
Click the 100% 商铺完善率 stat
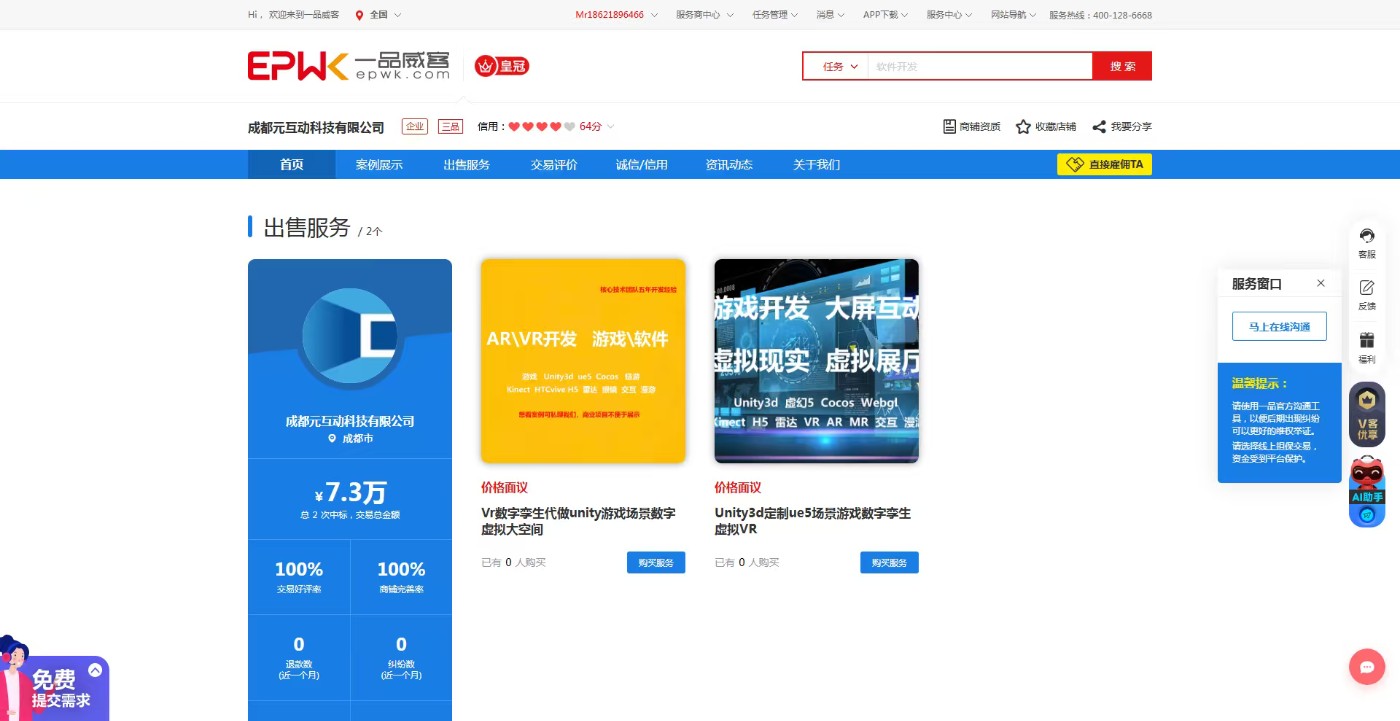click(x=401, y=577)
